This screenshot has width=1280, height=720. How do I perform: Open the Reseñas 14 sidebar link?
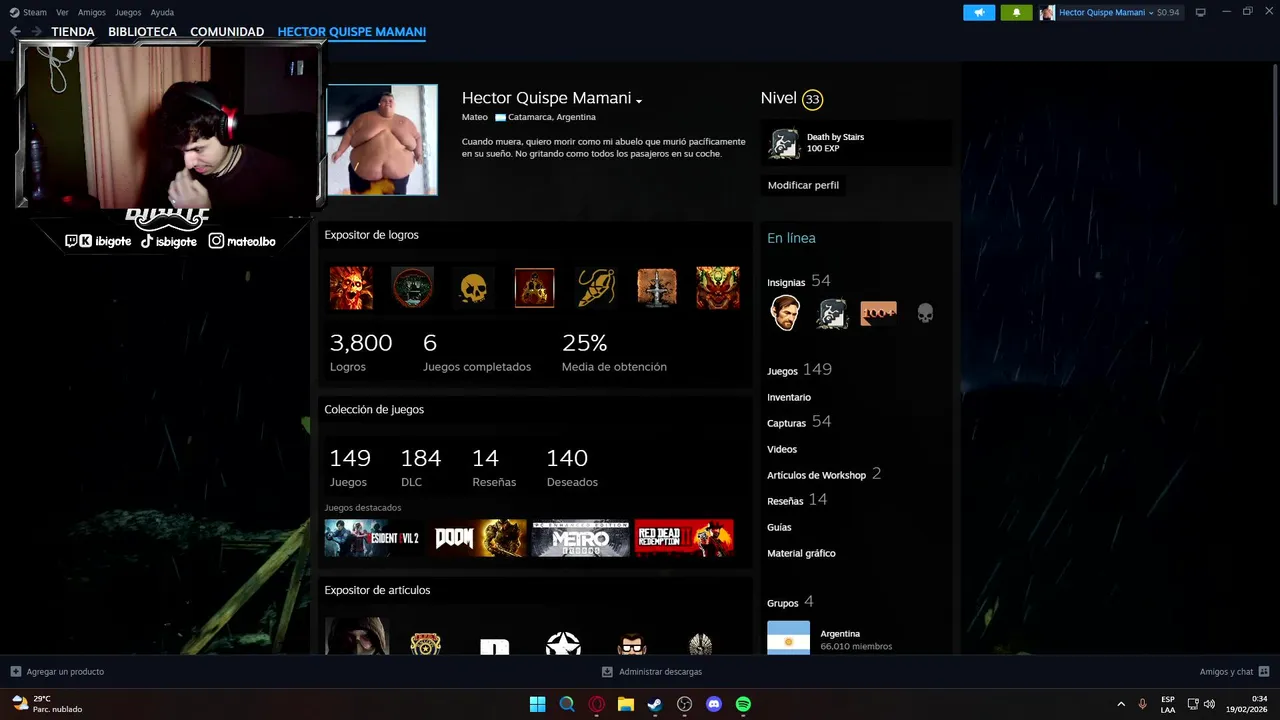pos(797,500)
